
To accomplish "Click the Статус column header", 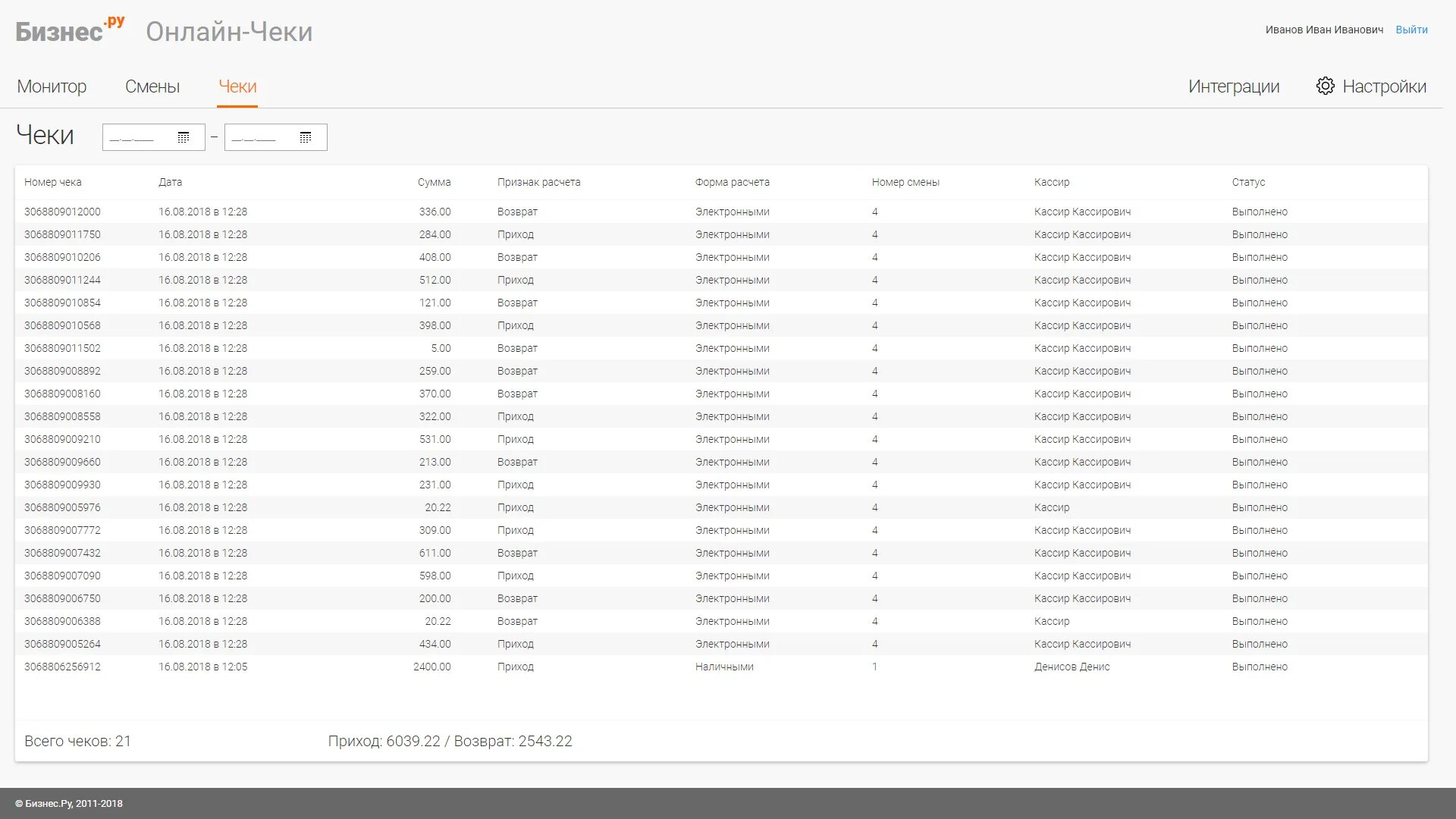I will pos(1248,182).
